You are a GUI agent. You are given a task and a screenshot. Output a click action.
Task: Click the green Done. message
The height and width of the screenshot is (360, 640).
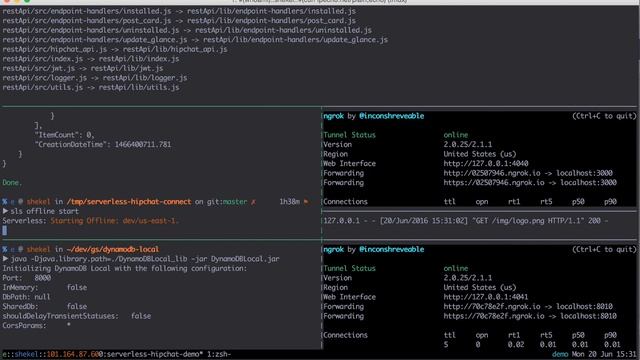point(12,182)
